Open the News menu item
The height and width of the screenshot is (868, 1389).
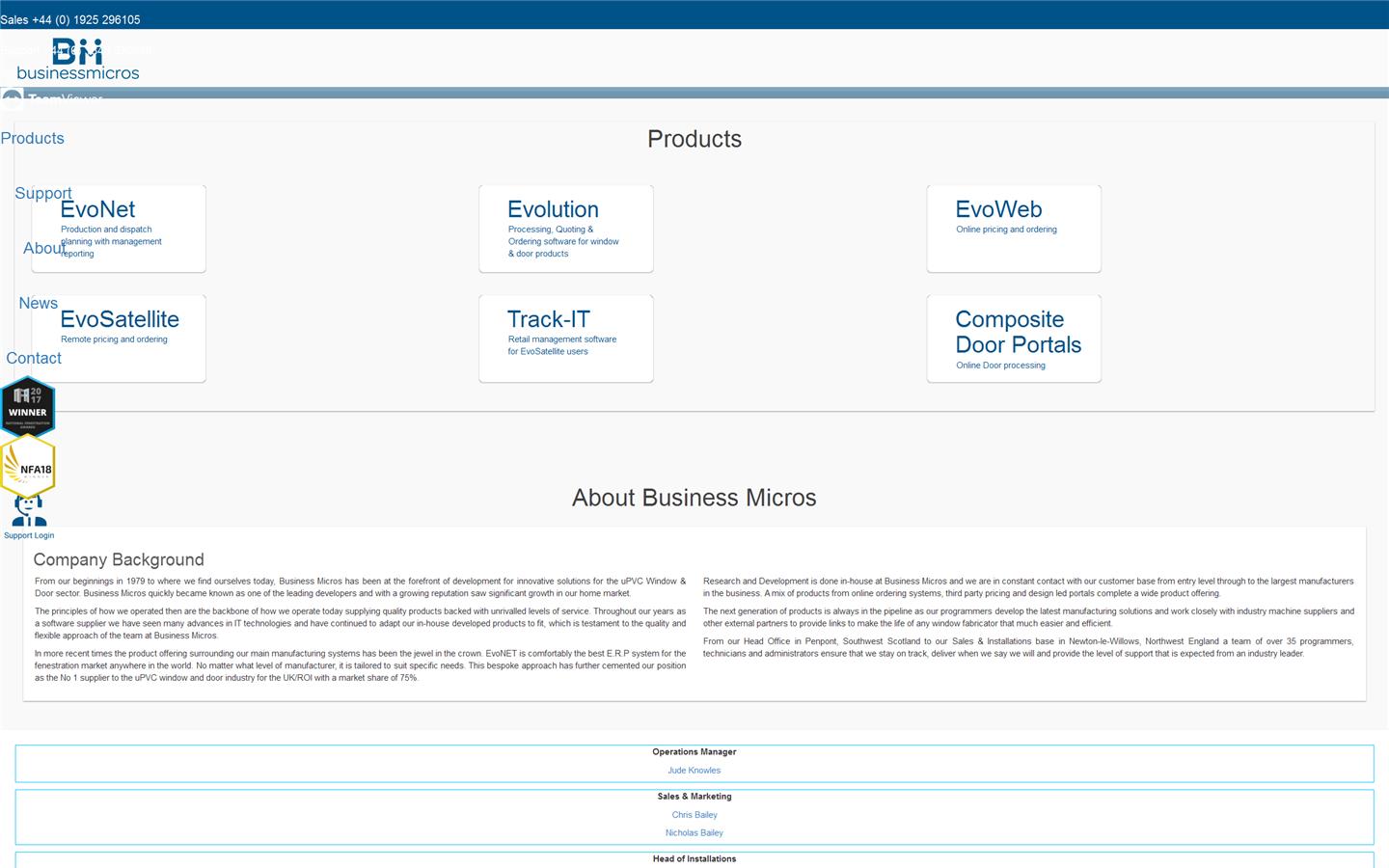tap(39, 304)
